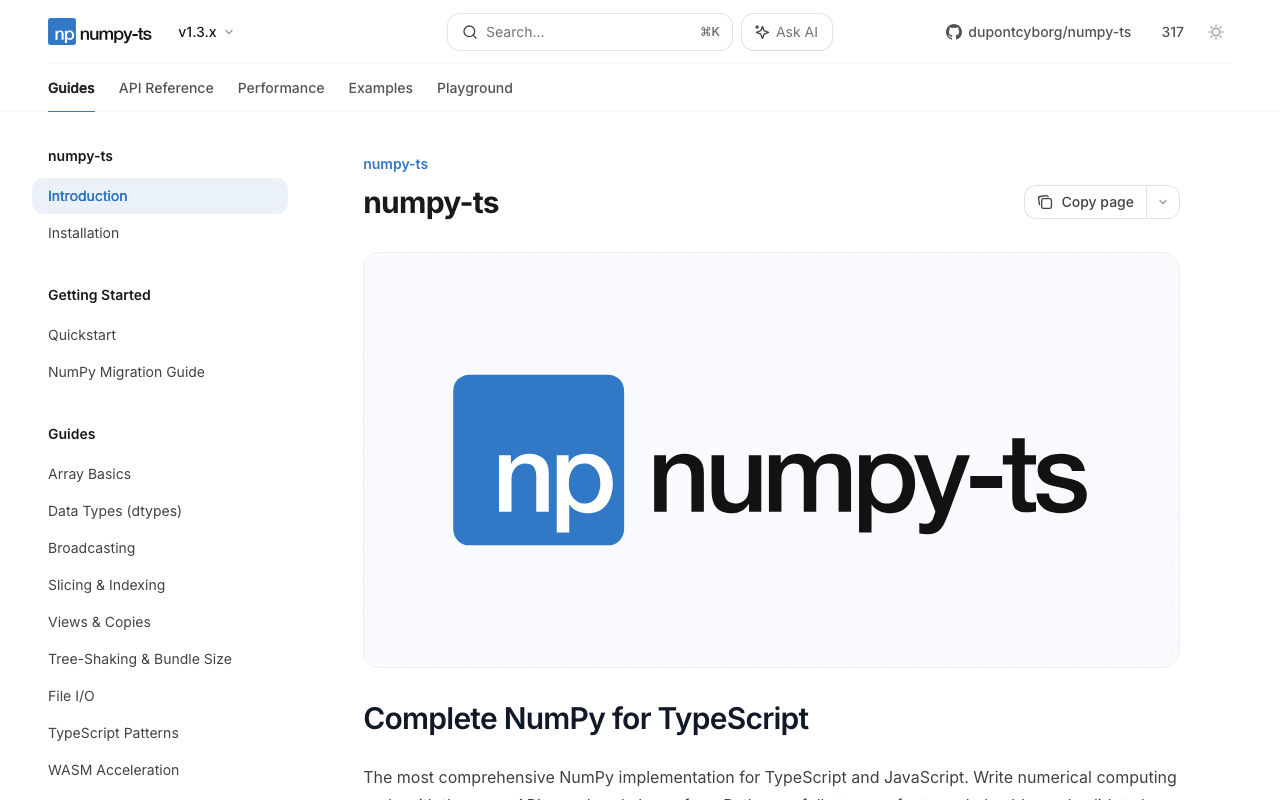Image resolution: width=1280 pixels, height=800 pixels.
Task: Click the Ask AI sparkle icon
Action: 762,32
